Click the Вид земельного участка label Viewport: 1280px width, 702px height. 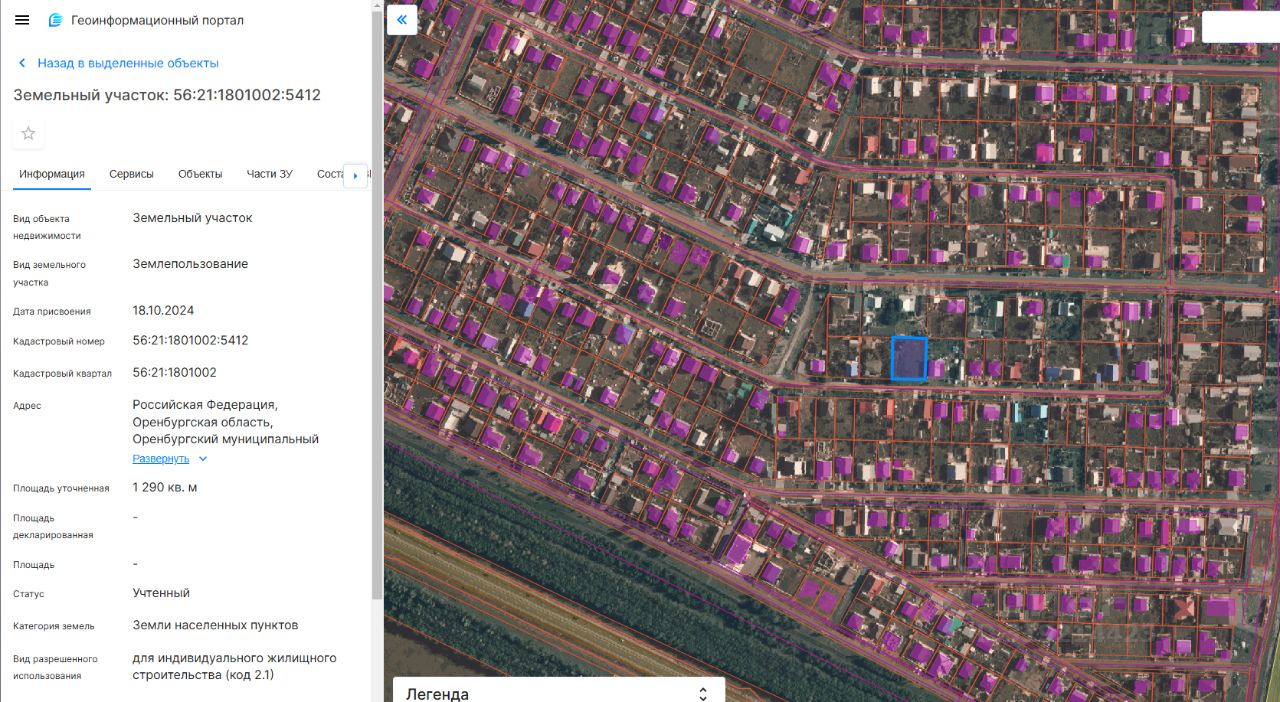tap(50, 273)
